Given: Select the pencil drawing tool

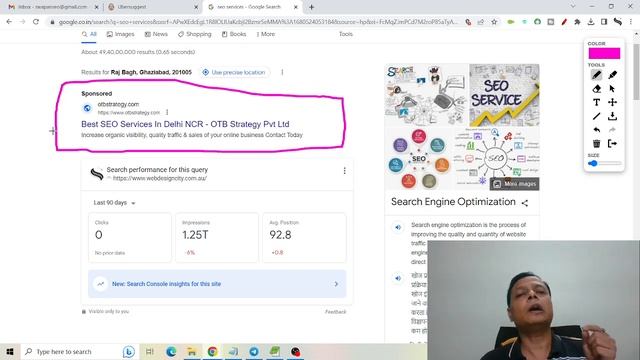Looking at the screenshot, I should pos(596,75).
